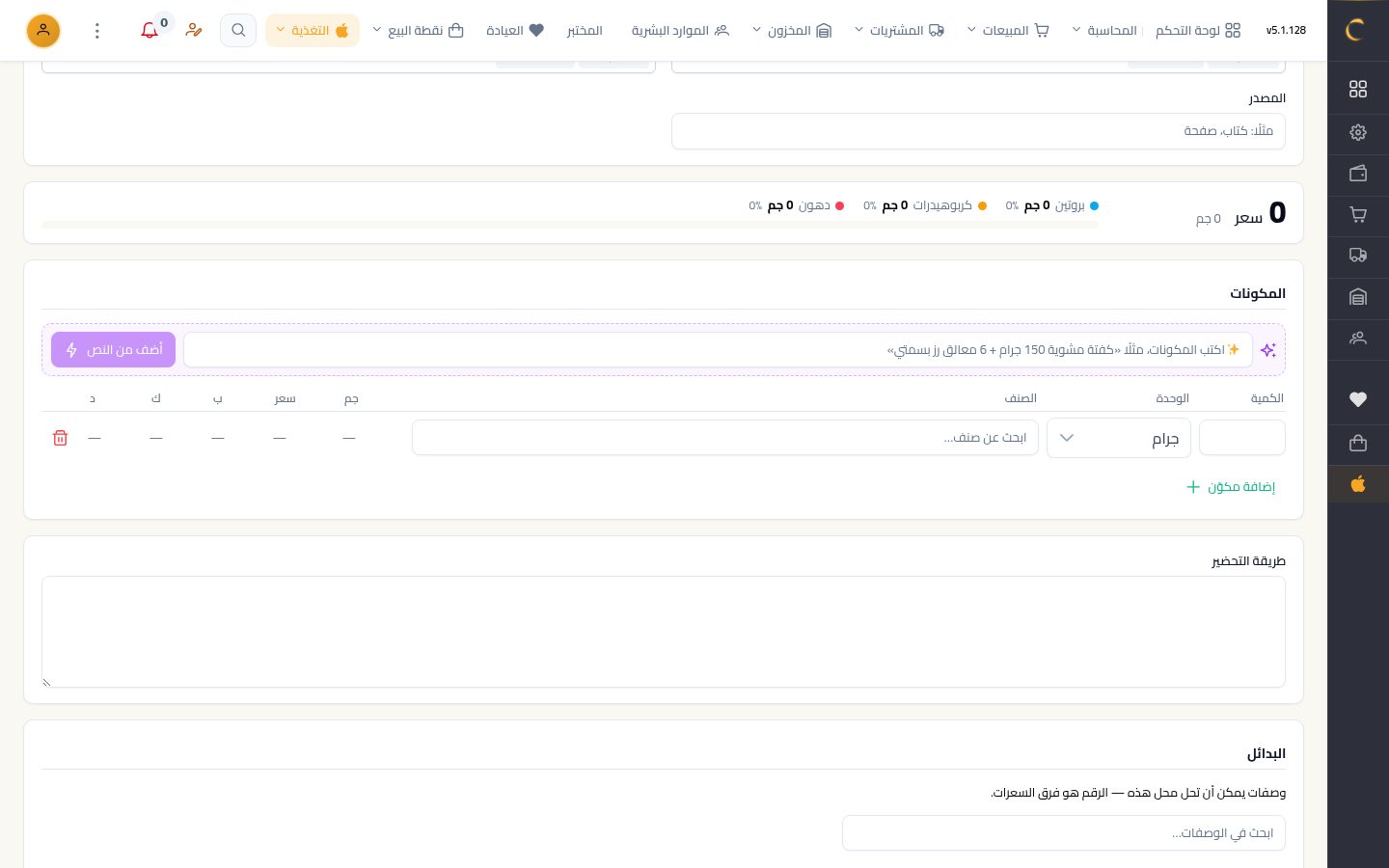Click إضافة مكوّن link
This screenshot has width=1389, height=868.
point(1231,487)
